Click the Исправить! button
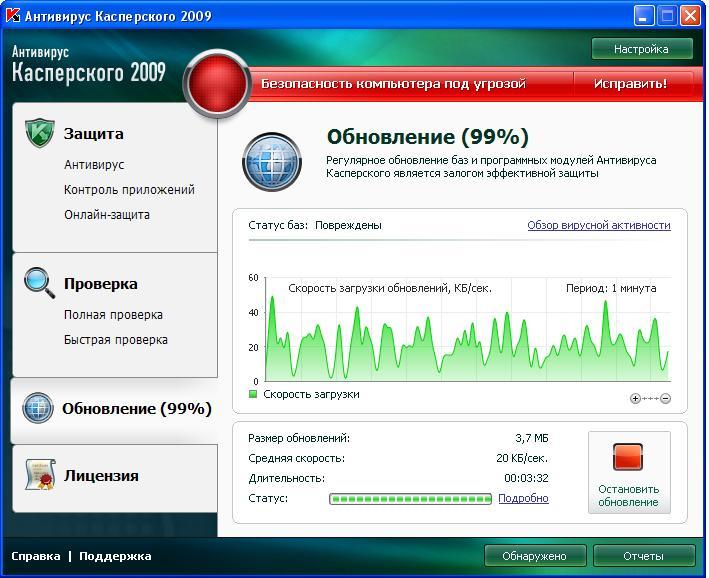The width and height of the screenshot is (709, 578). (630, 84)
